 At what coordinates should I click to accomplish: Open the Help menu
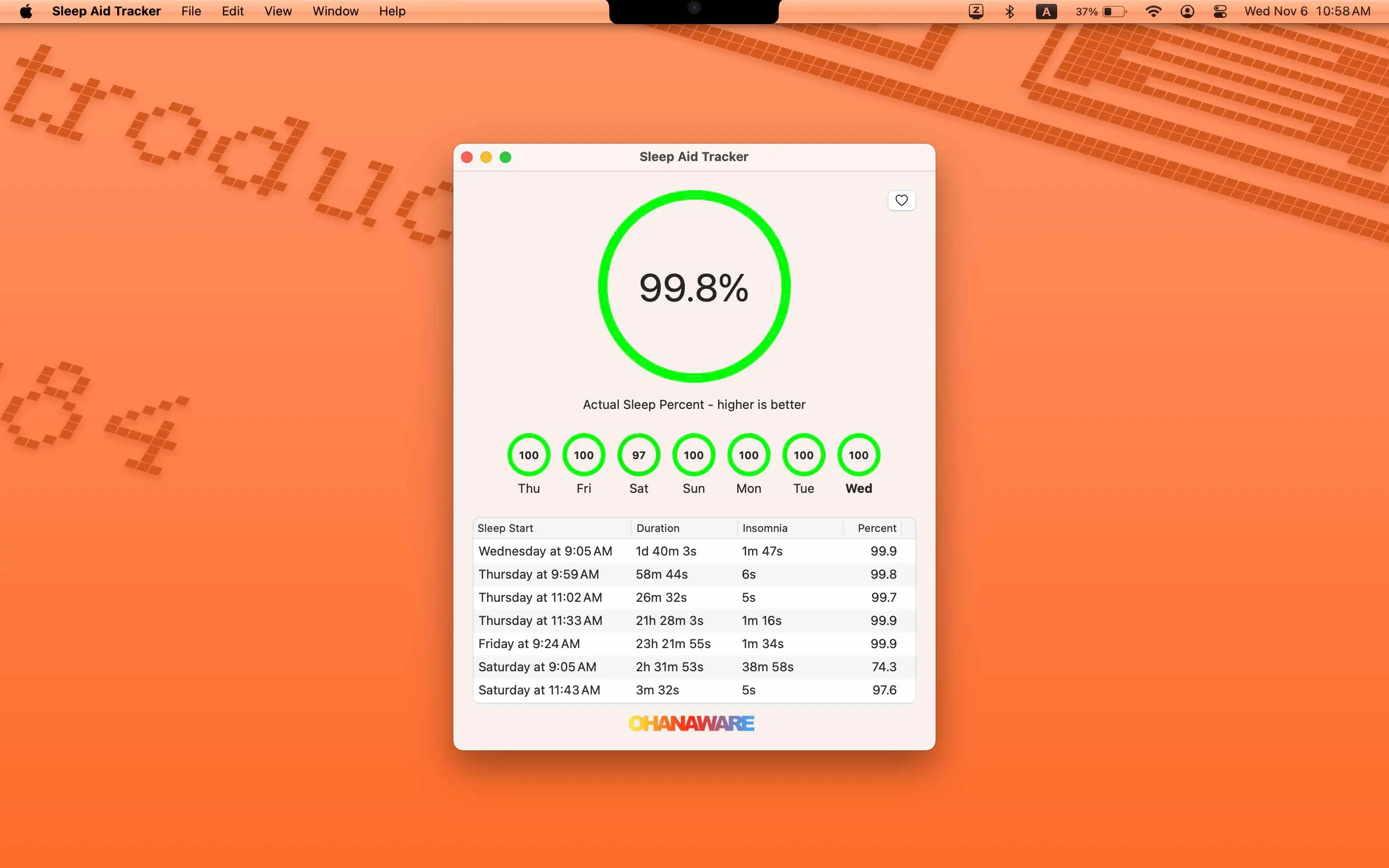[x=392, y=12]
